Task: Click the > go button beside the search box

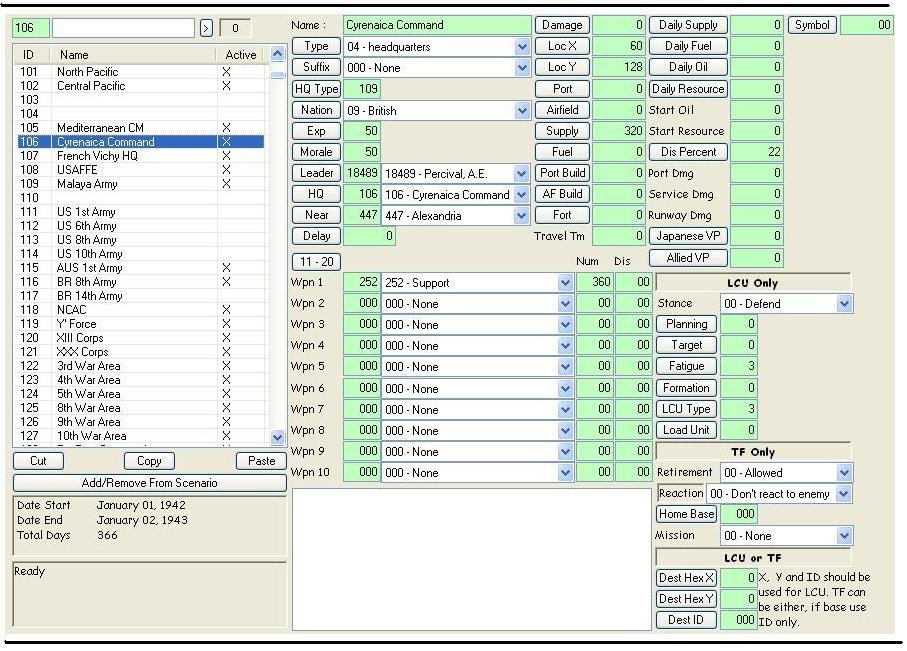Action: [207, 28]
